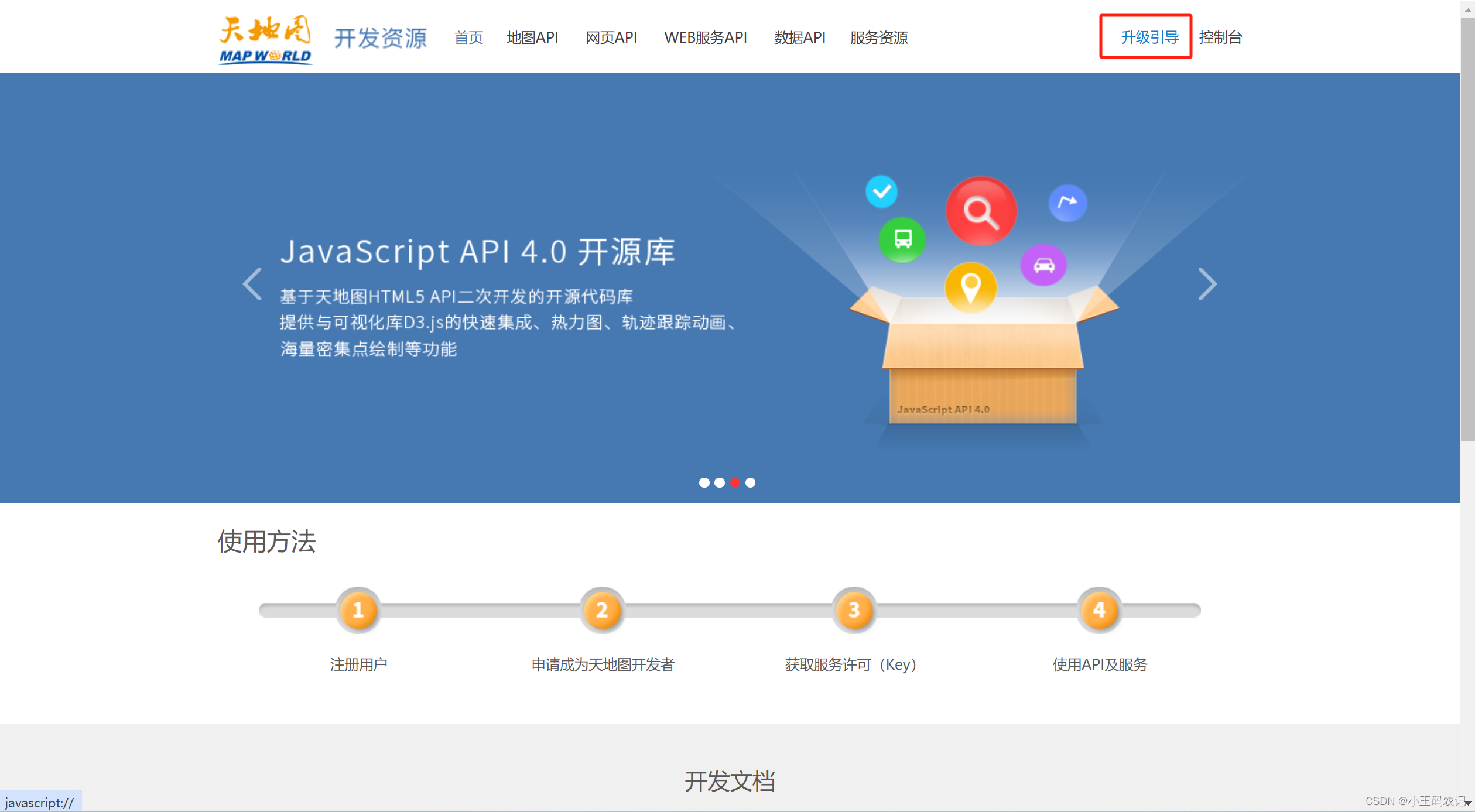Click the red search magnifier icon
Screen dimensions: 1475x812
coord(981,211)
